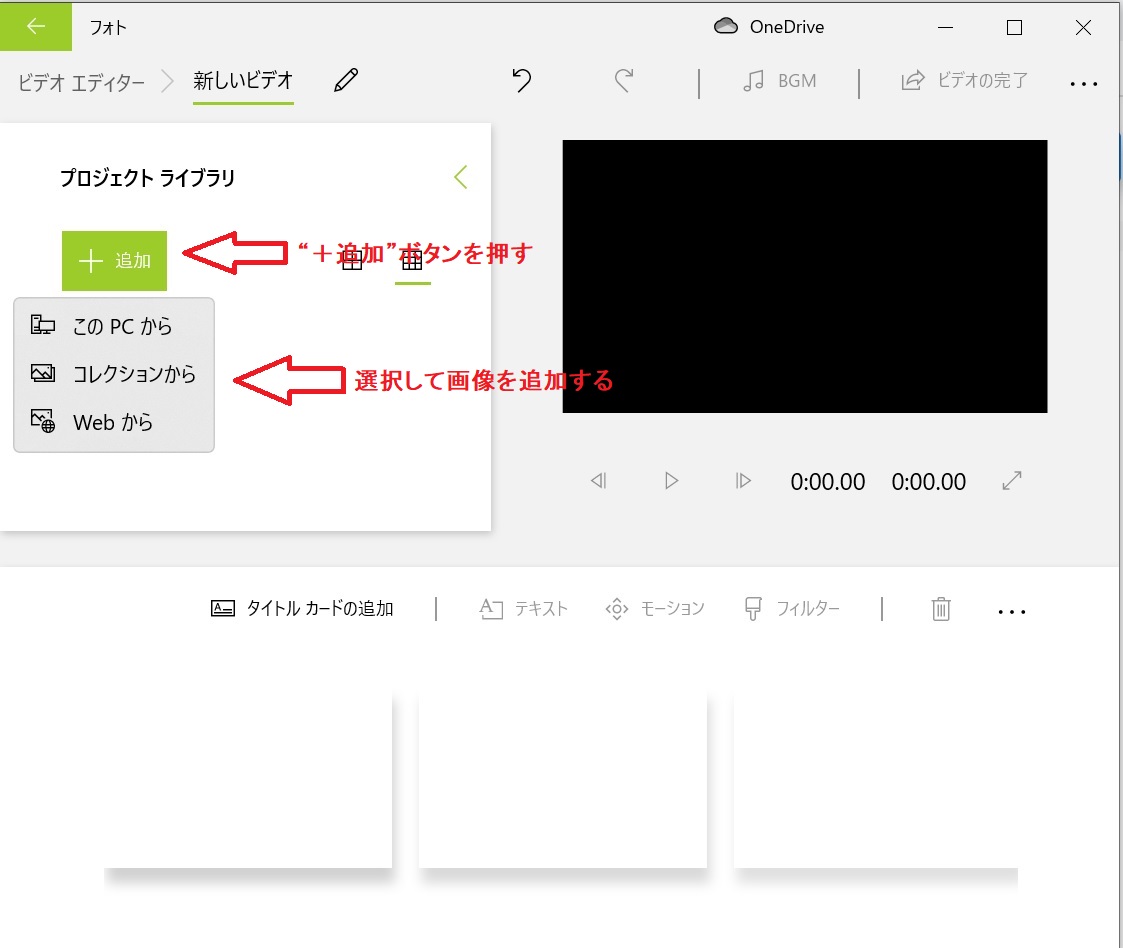Select the first empty storyboard slot
The height and width of the screenshot is (948, 1123).
248,778
